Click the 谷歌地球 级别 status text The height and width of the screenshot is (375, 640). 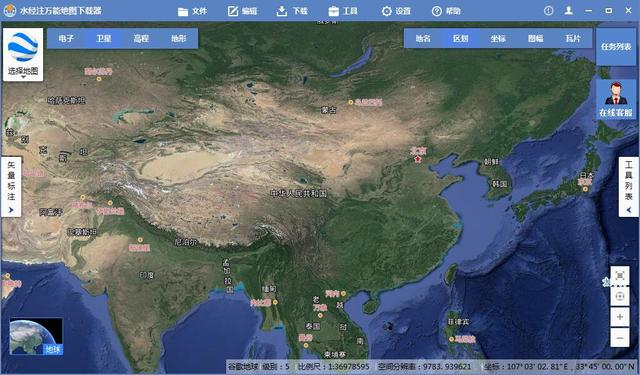point(259,367)
